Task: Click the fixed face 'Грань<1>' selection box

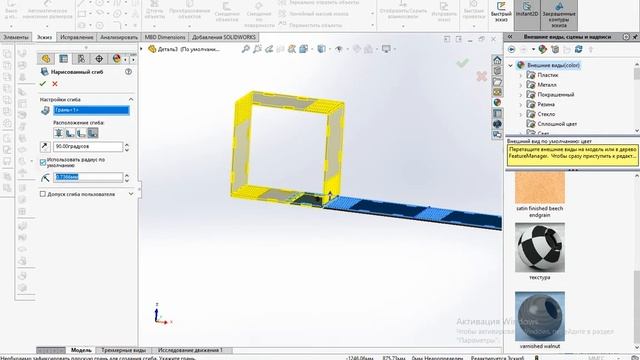Action: point(91,110)
